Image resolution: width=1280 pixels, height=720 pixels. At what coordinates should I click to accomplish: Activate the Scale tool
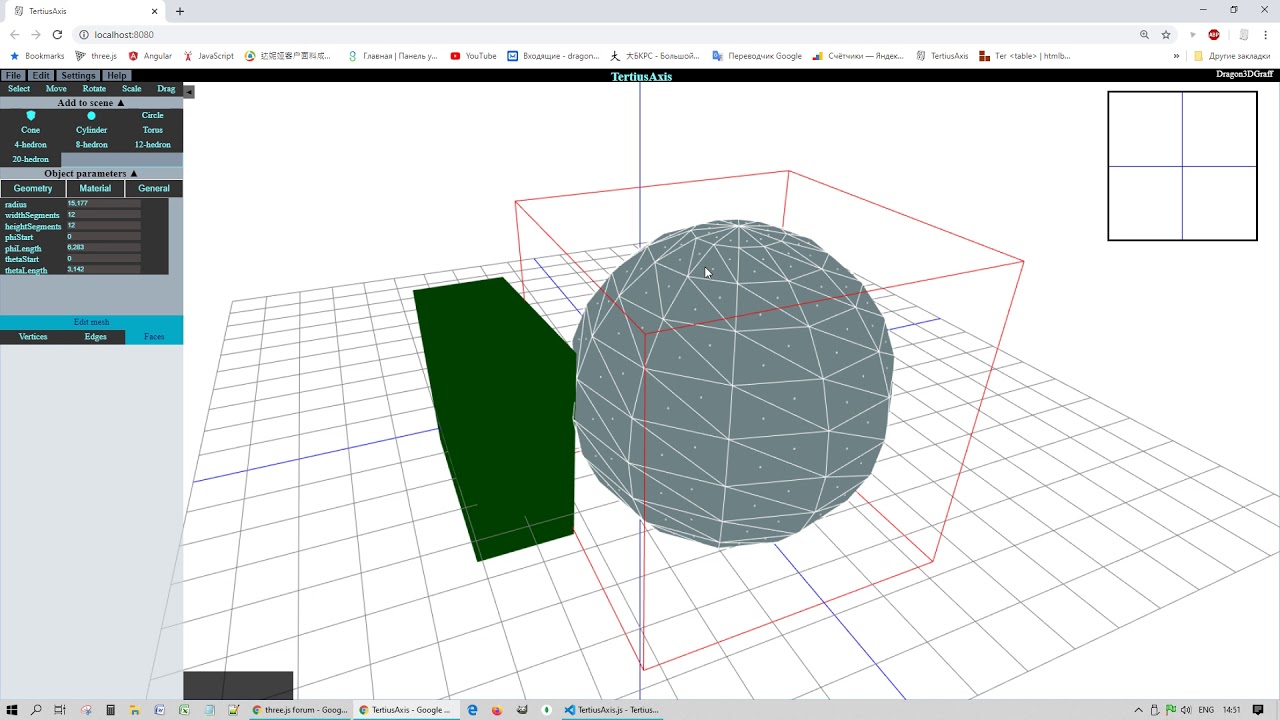[132, 89]
